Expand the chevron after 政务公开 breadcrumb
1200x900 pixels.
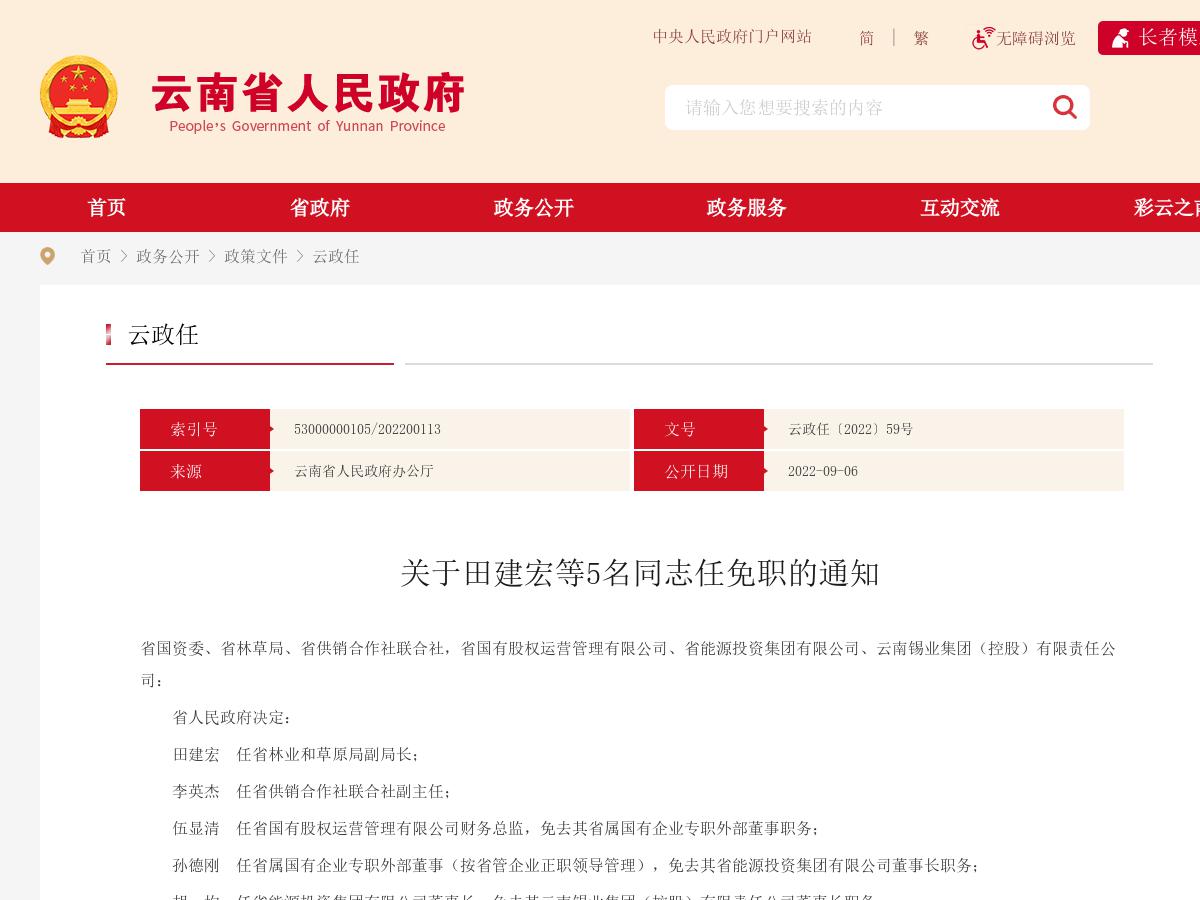pos(212,256)
